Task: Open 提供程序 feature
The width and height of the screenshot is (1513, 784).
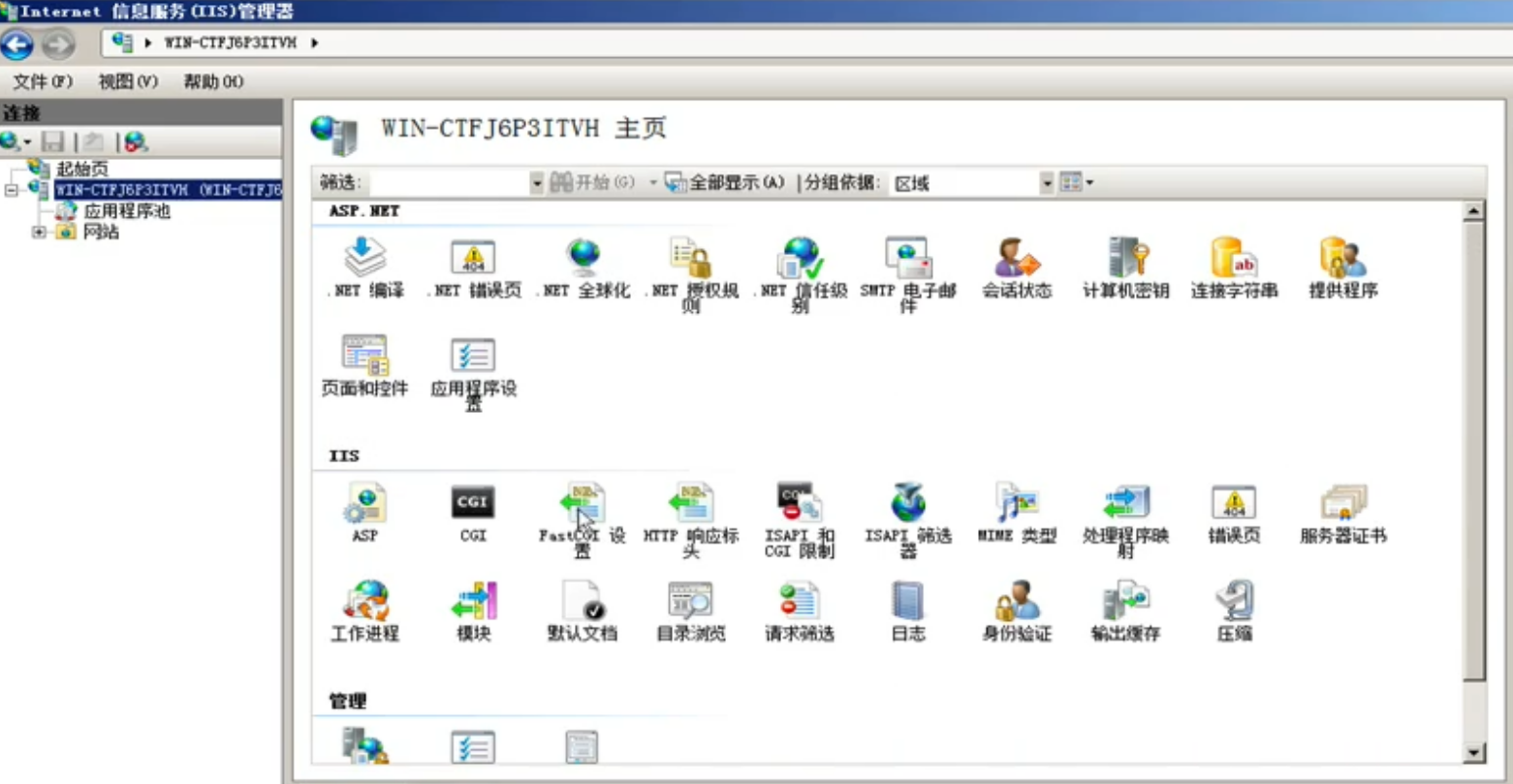Action: coord(1342,268)
